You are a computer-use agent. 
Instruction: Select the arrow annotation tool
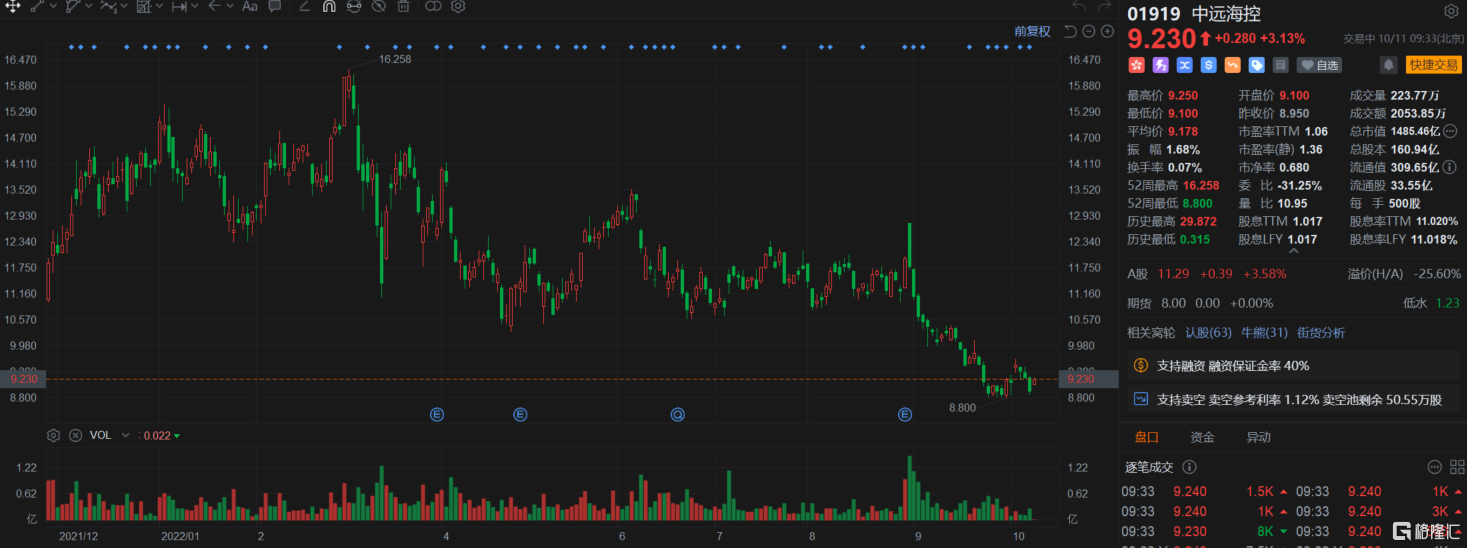(214, 6)
